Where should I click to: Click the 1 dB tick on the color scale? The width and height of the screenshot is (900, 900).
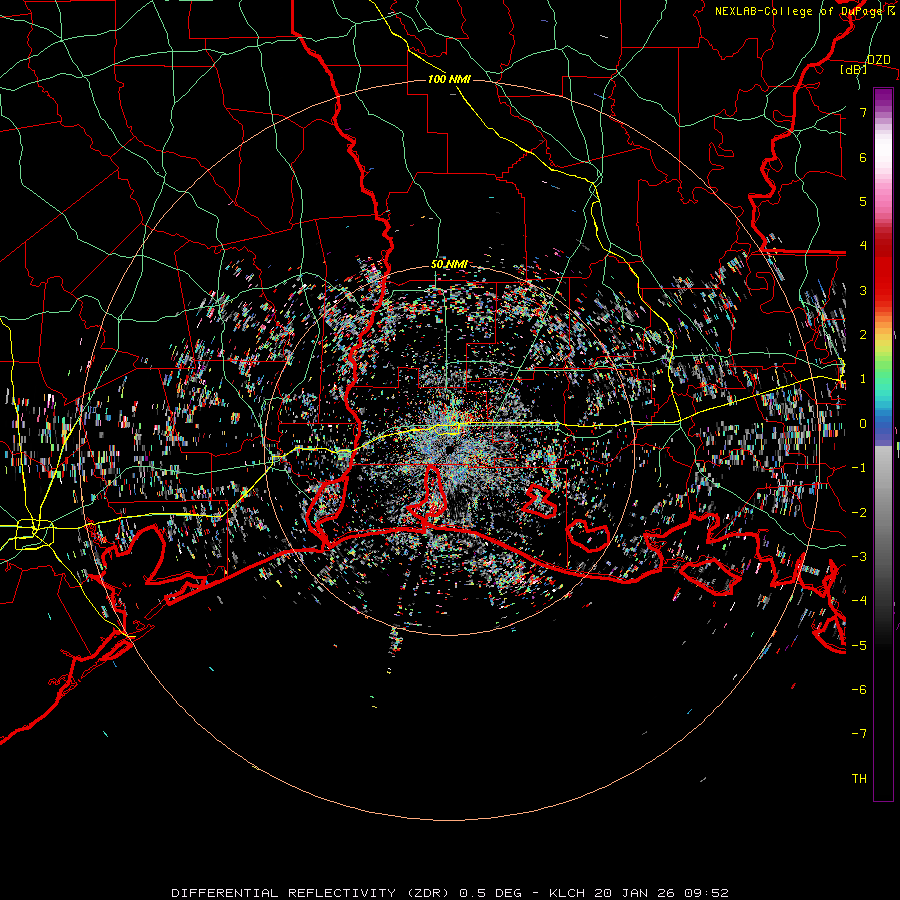click(x=863, y=379)
